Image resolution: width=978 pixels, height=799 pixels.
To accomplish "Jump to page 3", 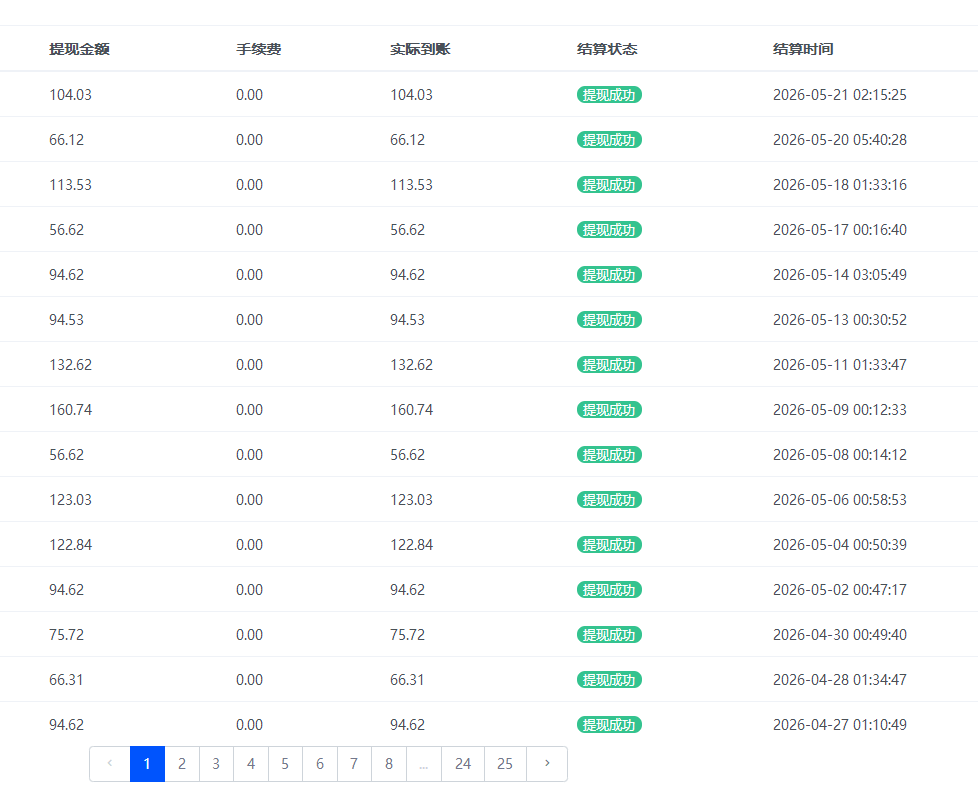I will click(216, 763).
